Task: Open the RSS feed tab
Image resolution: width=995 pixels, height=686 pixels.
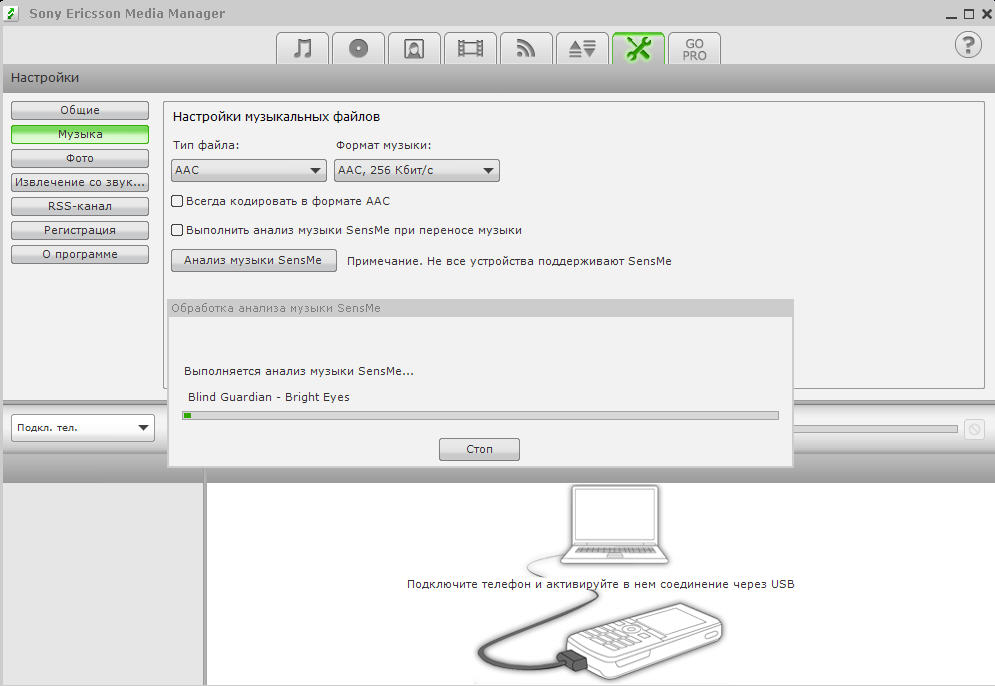Action: tap(525, 48)
